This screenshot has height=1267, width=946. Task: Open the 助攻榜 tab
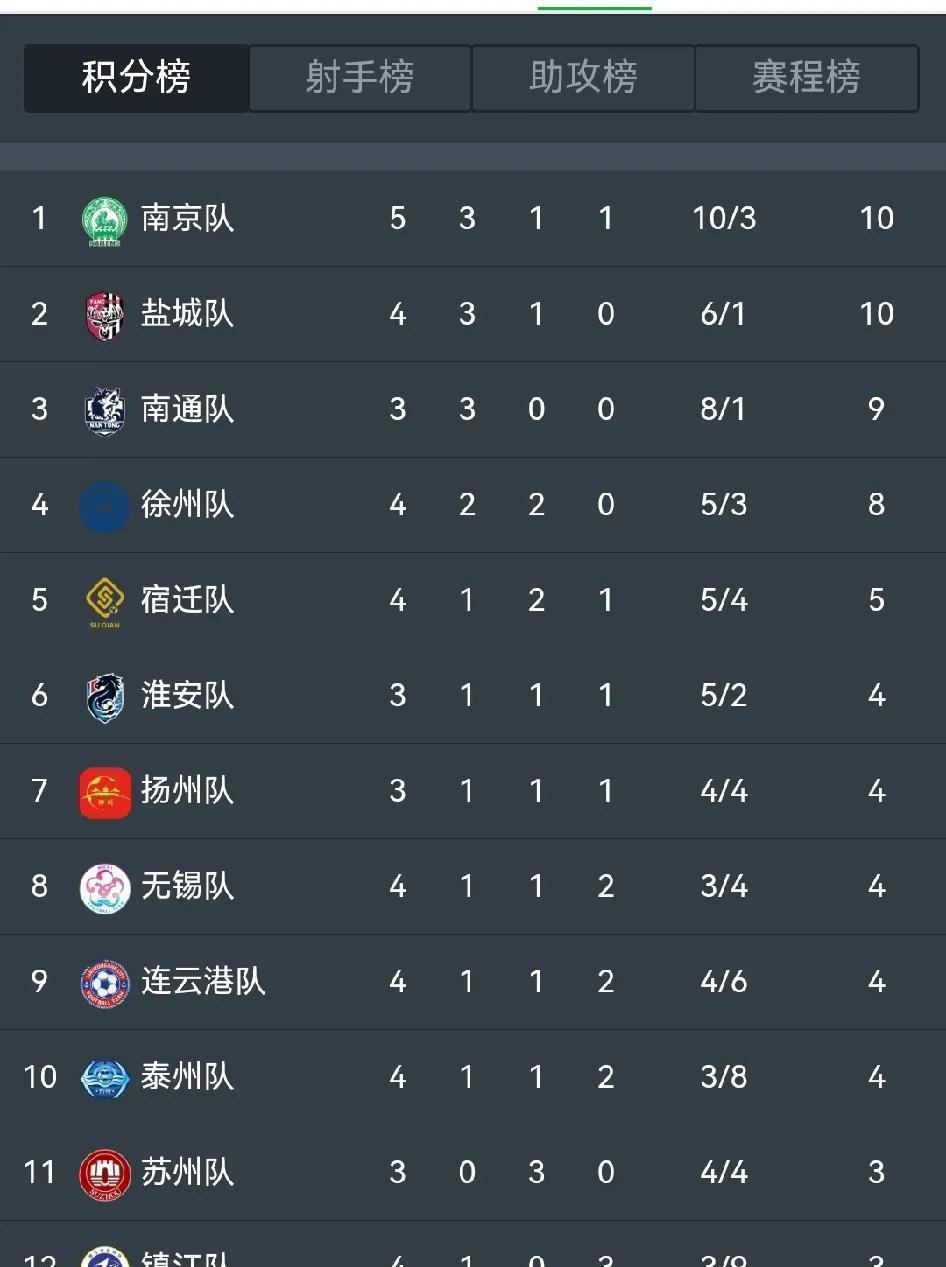(x=583, y=78)
